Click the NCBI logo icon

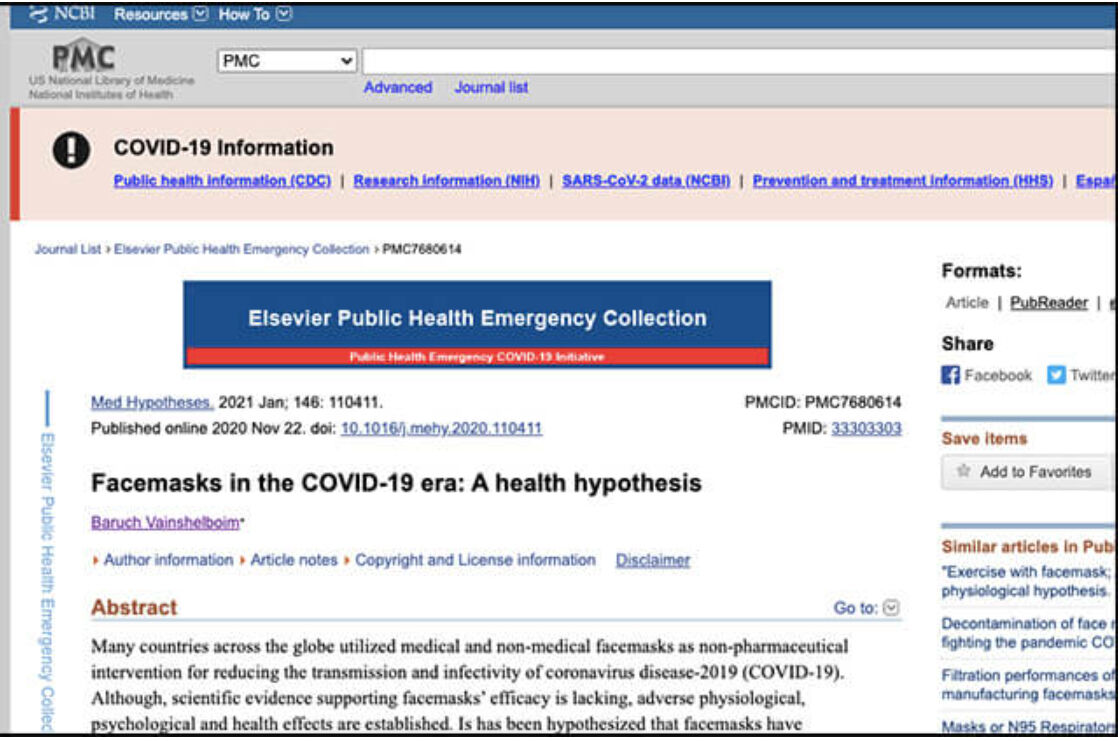[x=39, y=14]
